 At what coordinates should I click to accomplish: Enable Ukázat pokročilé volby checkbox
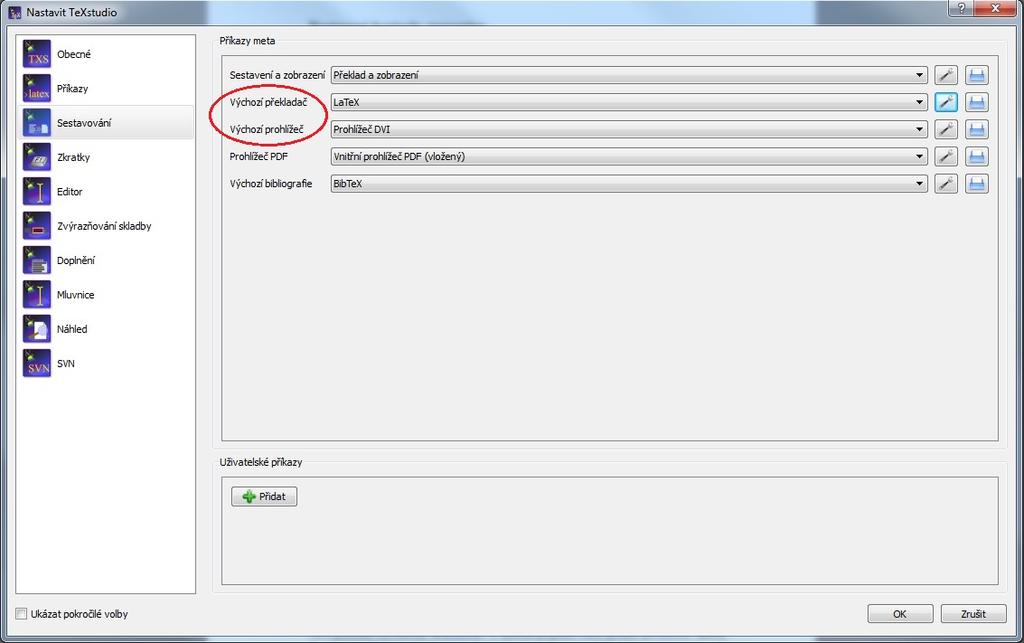click(22, 614)
